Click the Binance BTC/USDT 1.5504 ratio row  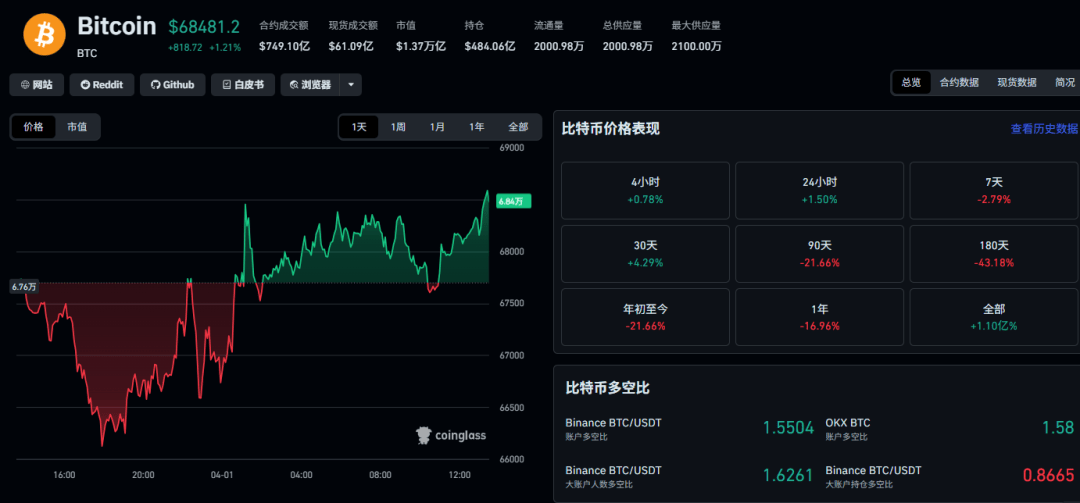688,428
